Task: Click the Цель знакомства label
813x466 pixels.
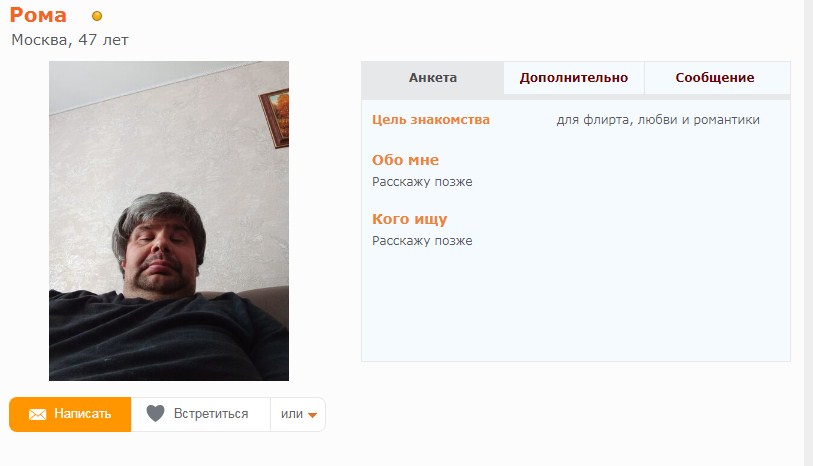Action: [431, 120]
